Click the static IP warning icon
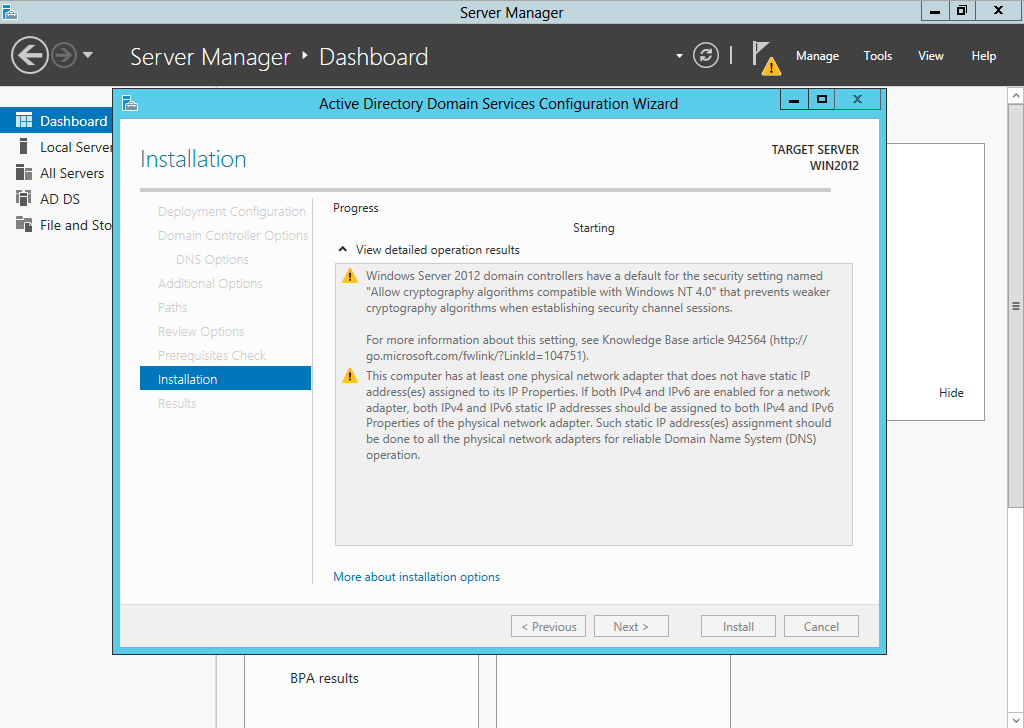The height and width of the screenshot is (728, 1024). (x=350, y=376)
